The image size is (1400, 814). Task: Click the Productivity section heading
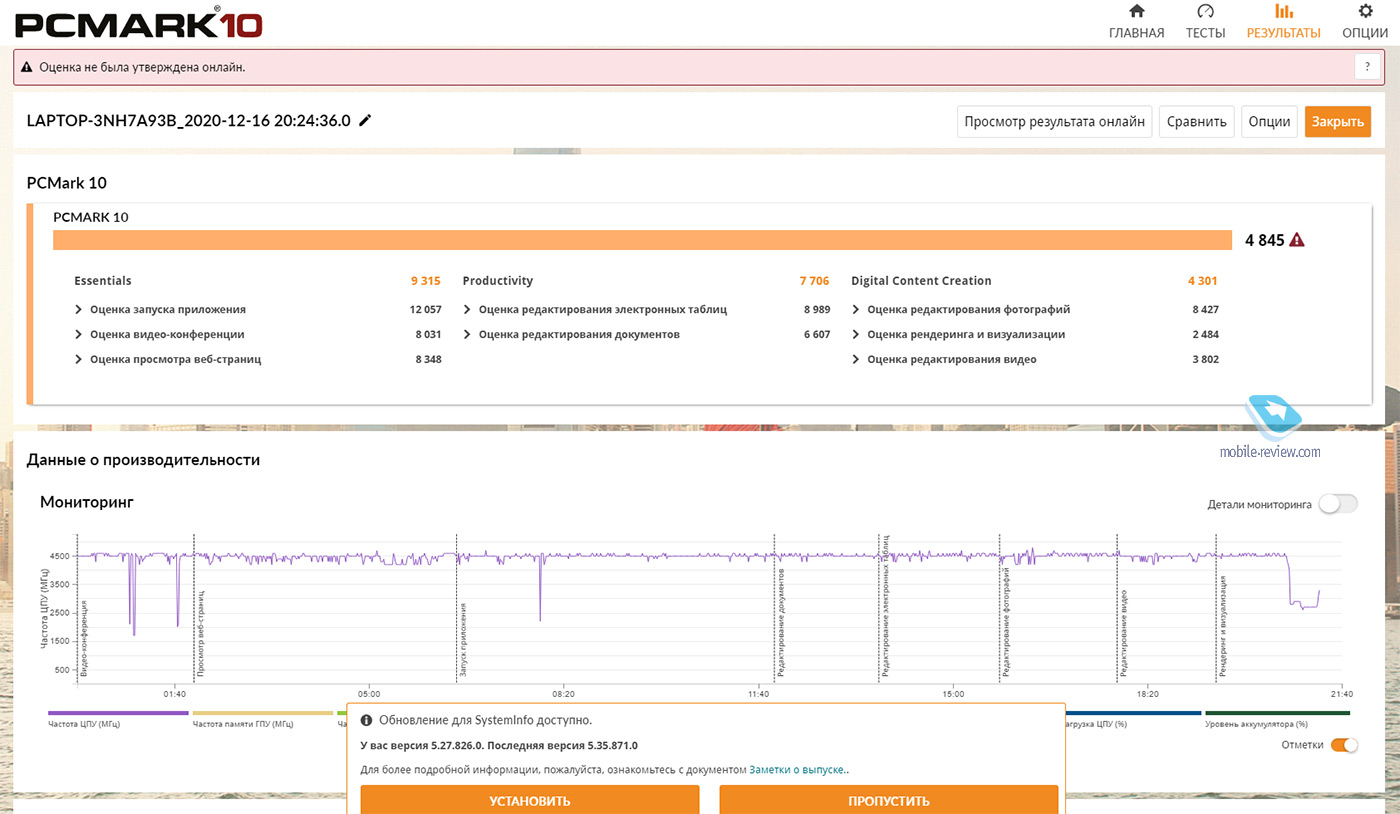pos(498,281)
